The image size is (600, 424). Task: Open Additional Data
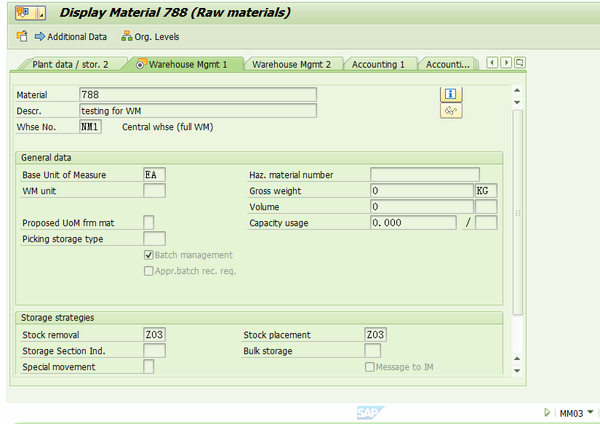[x=71, y=37]
